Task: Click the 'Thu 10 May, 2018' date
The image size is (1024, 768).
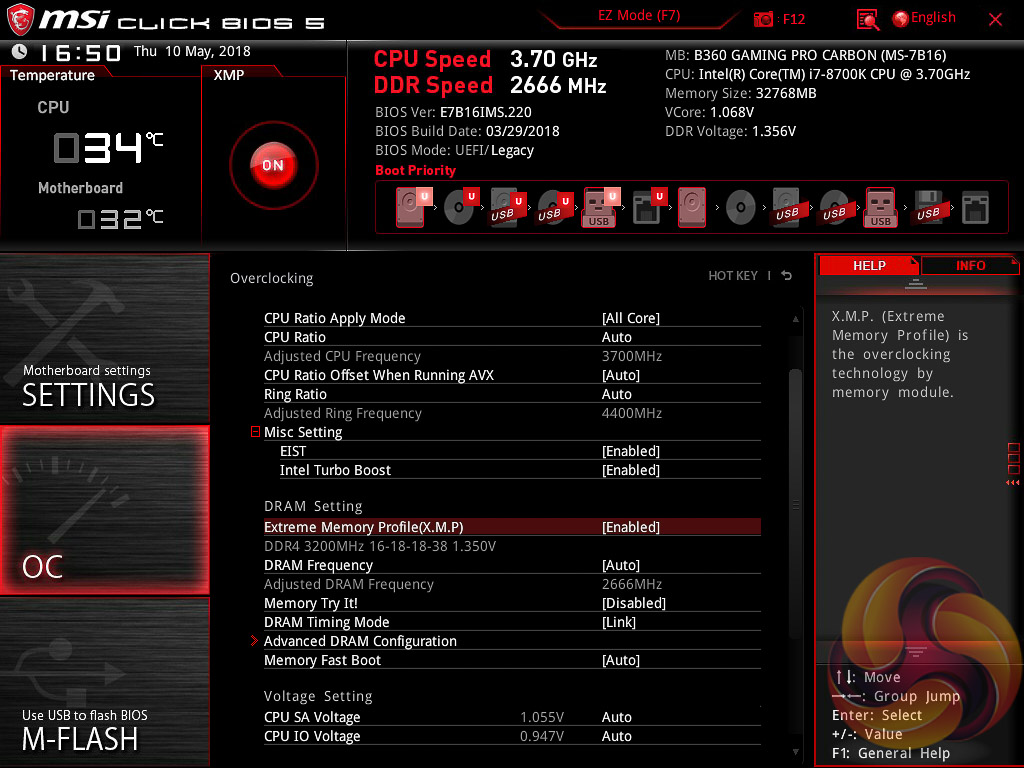Action: 192,51
